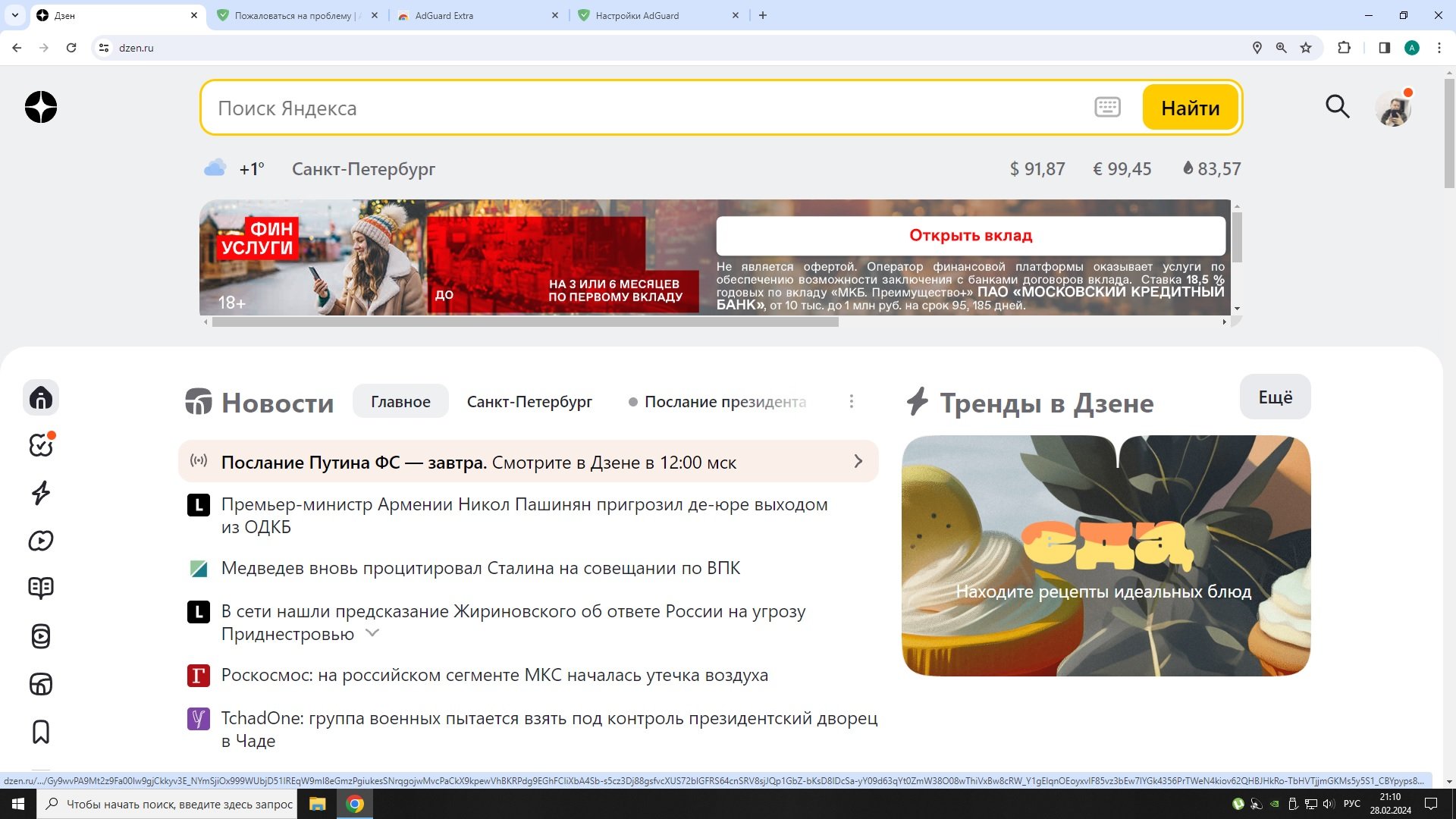Click the Dzen logo top-left
This screenshot has height=819, width=1456.
41,107
